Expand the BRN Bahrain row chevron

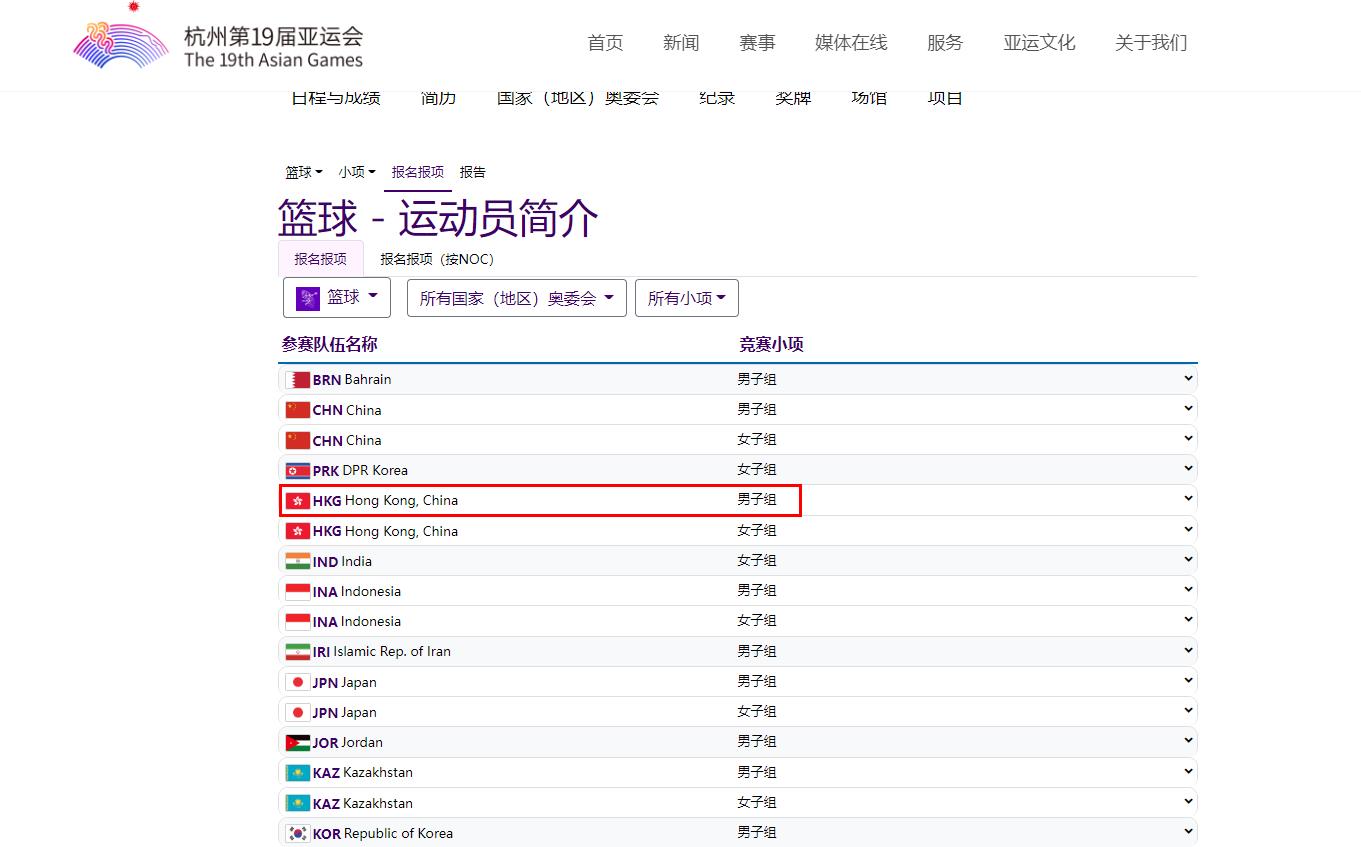(1188, 379)
